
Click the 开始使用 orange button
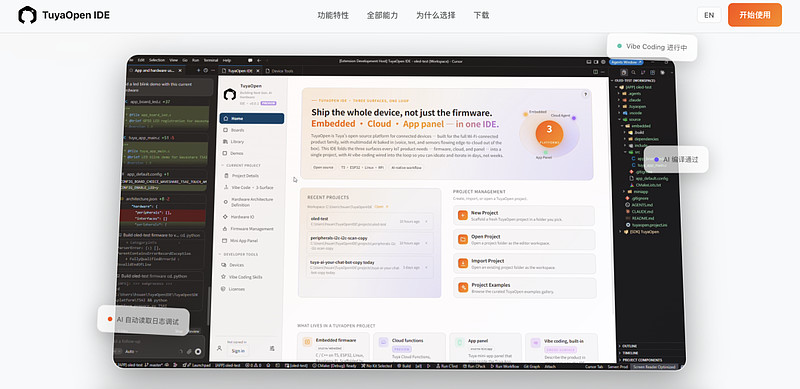click(x=755, y=15)
